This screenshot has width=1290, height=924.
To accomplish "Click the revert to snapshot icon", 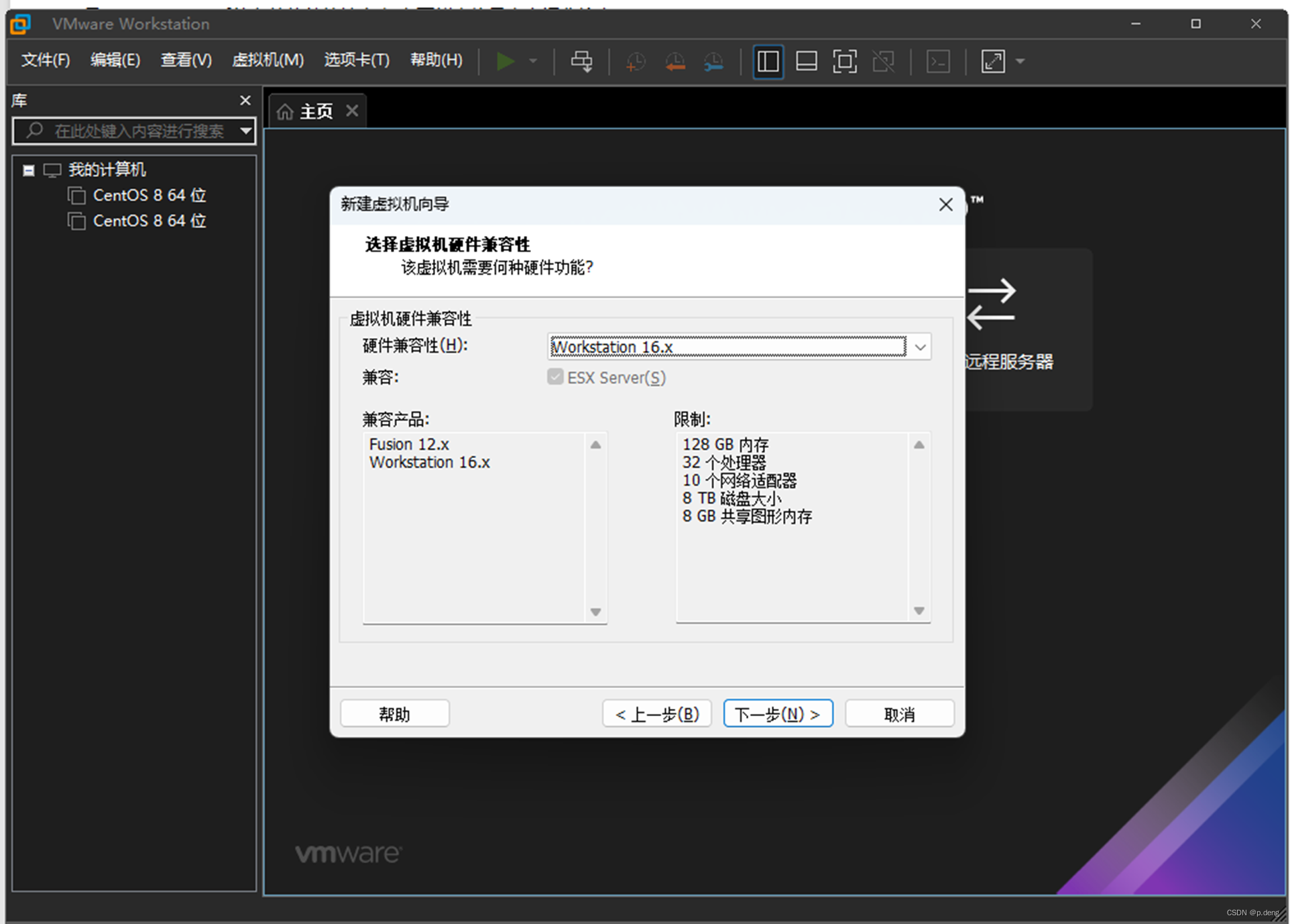I will [675, 61].
